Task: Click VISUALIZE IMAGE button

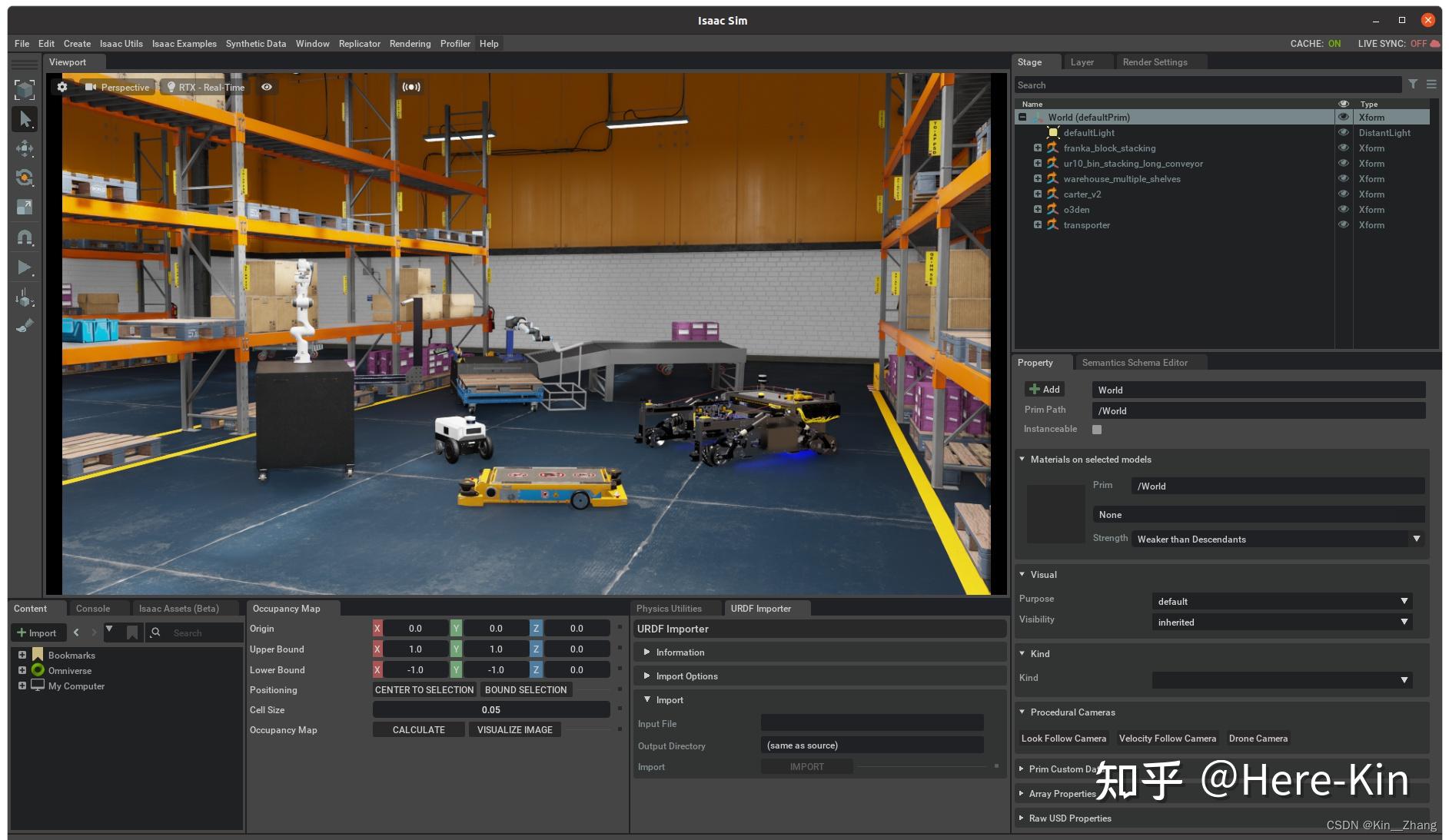Action: click(x=515, y=730)
